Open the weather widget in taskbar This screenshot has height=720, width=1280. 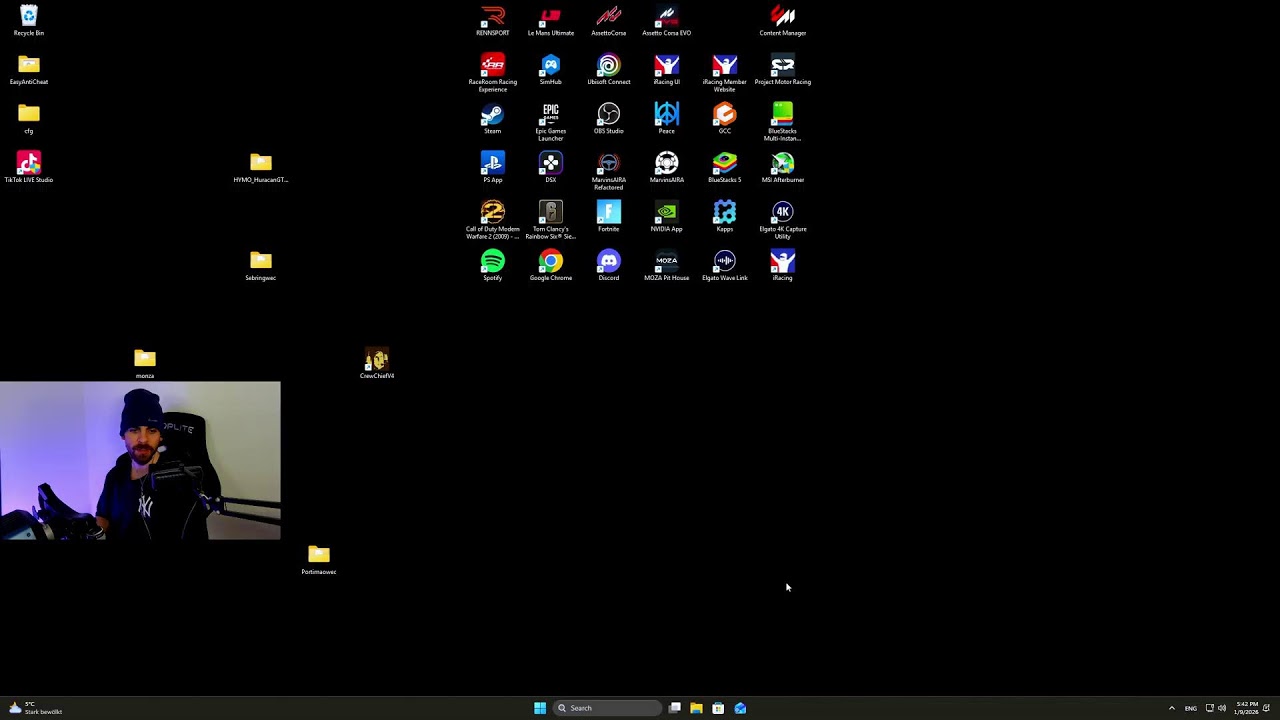(x=35, y=708)
